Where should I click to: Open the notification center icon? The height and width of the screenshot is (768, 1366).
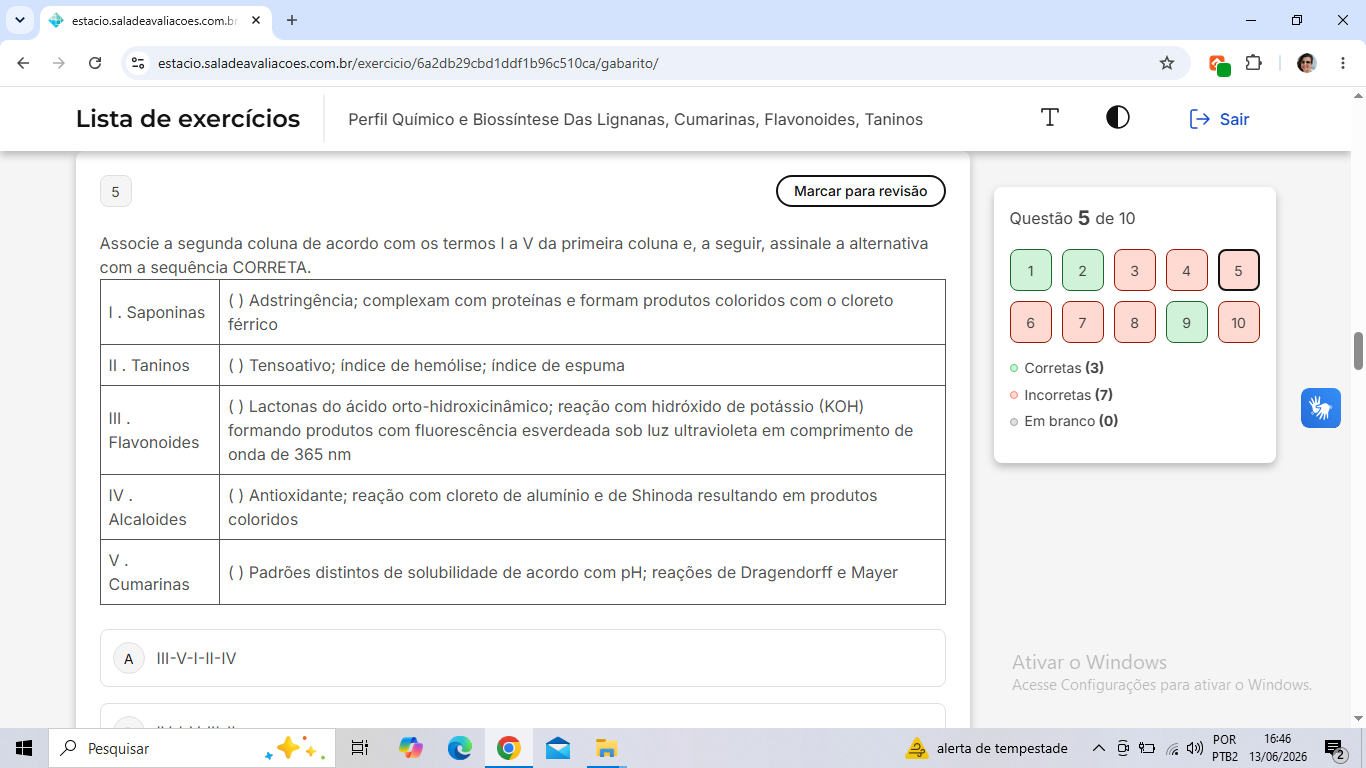(1335, 748)
